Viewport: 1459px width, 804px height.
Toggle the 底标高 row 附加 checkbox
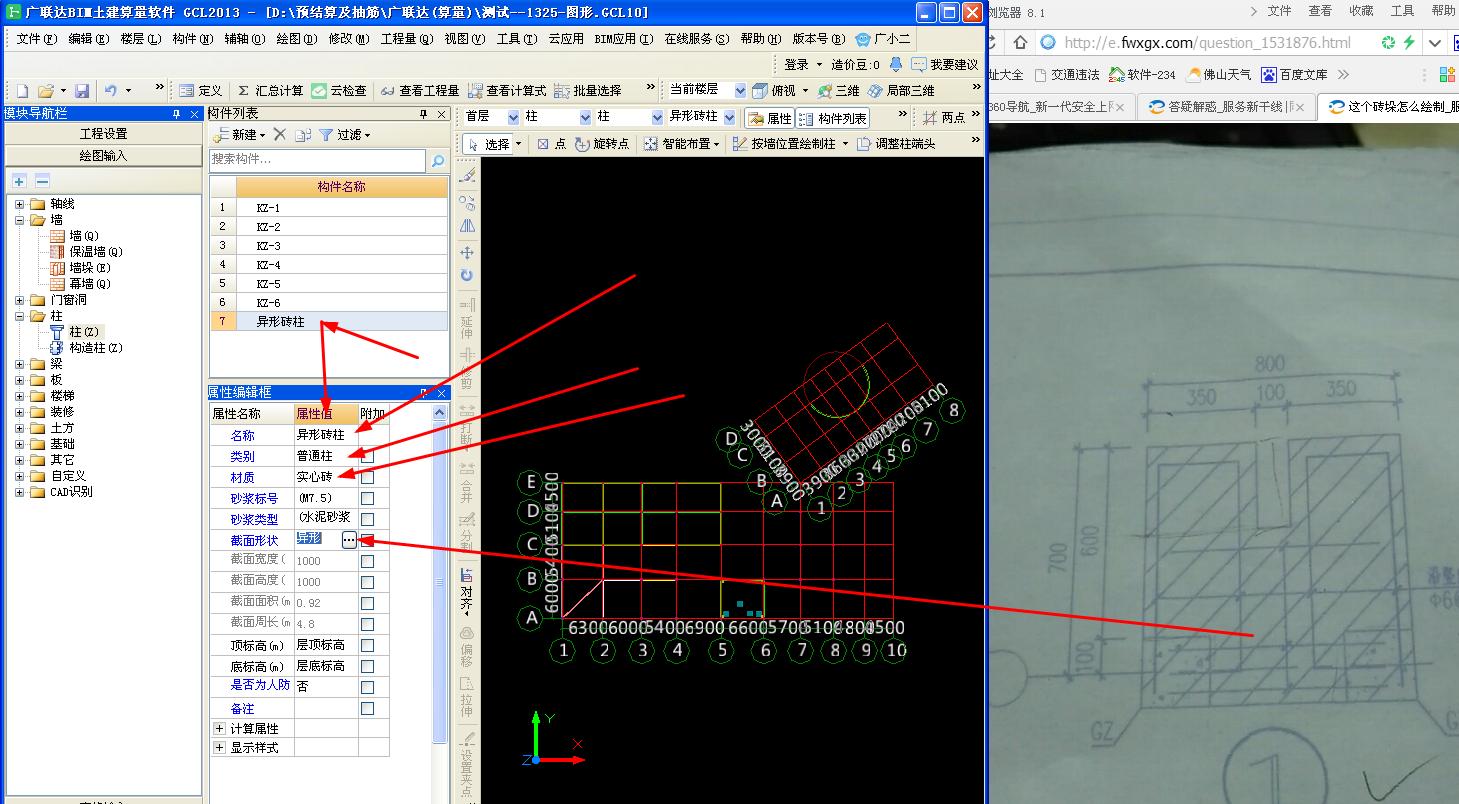[367, 666]
